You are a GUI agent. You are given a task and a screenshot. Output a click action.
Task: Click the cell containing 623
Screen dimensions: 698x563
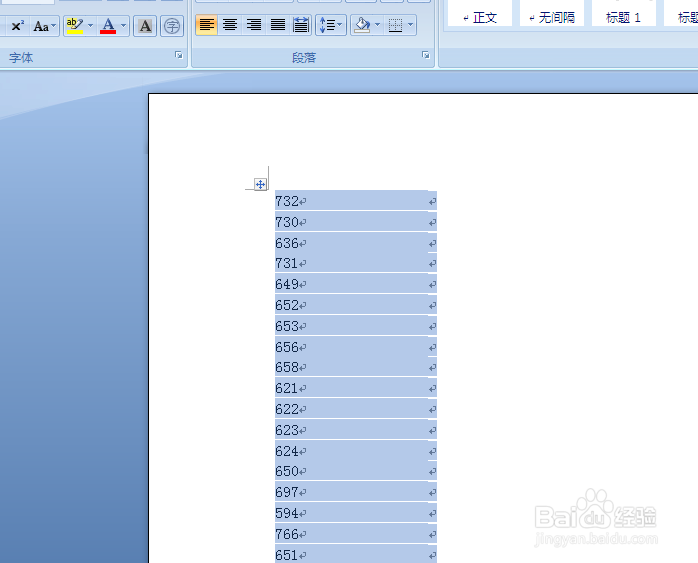[352, 429]
